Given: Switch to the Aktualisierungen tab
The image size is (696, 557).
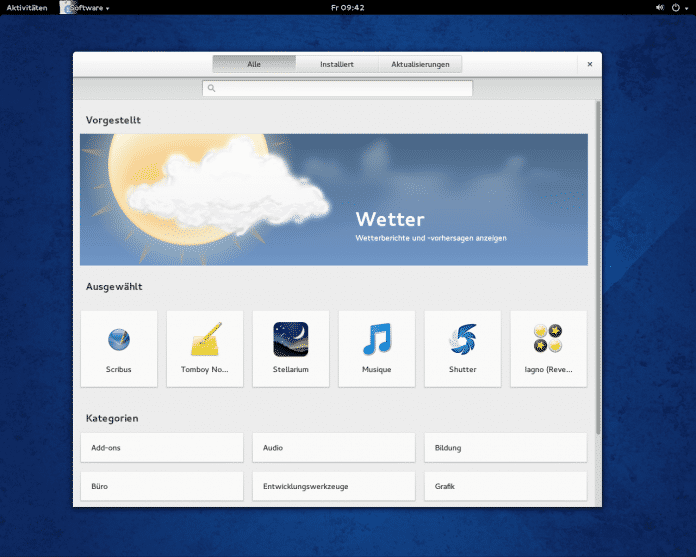Looking at the screenshot, I should (x=420, y=64).
